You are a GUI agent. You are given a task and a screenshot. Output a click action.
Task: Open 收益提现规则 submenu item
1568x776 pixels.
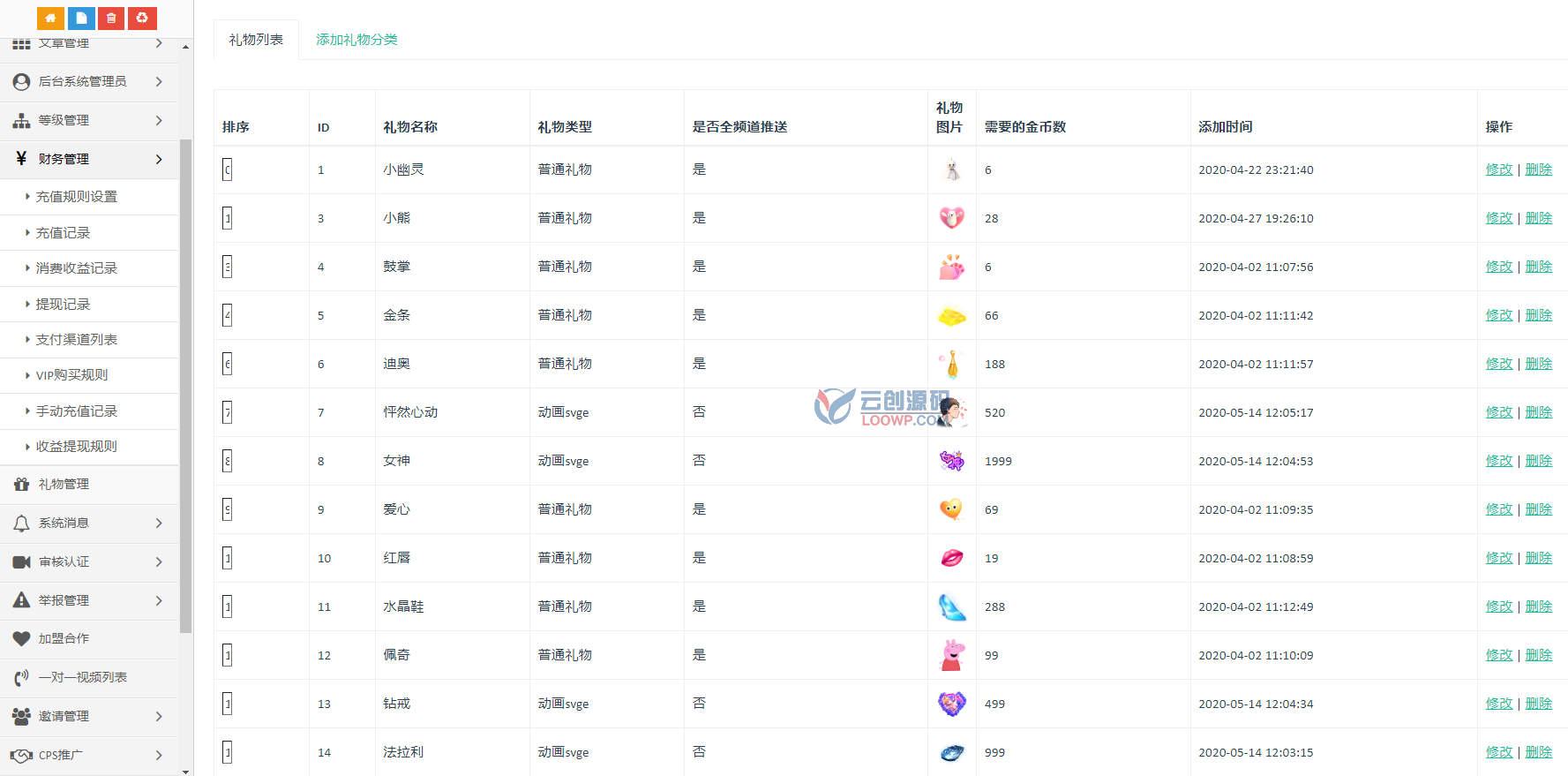76,447
